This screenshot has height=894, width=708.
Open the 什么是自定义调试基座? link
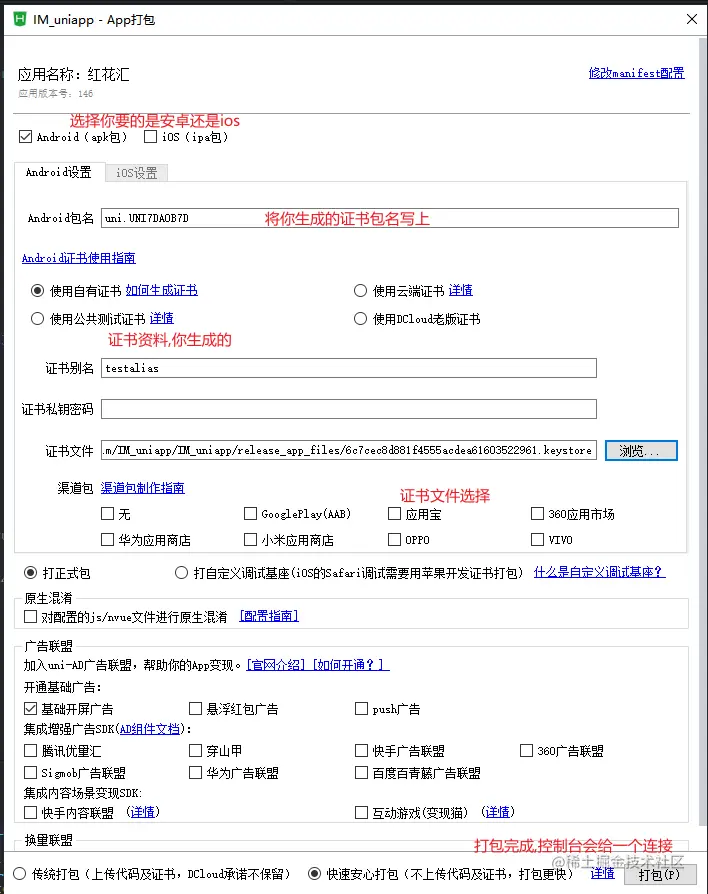pos(599,572)
